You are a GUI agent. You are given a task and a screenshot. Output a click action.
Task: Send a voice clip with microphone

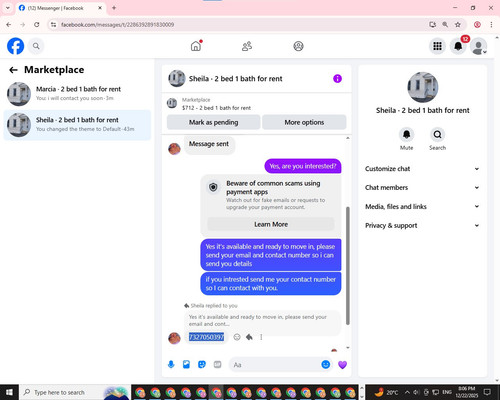point(171,364)
